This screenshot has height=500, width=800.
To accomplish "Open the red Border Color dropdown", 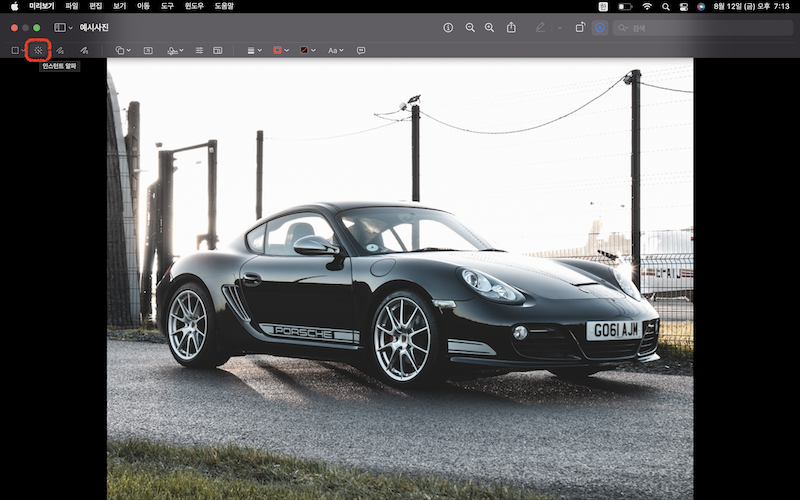I will [281, 51].
